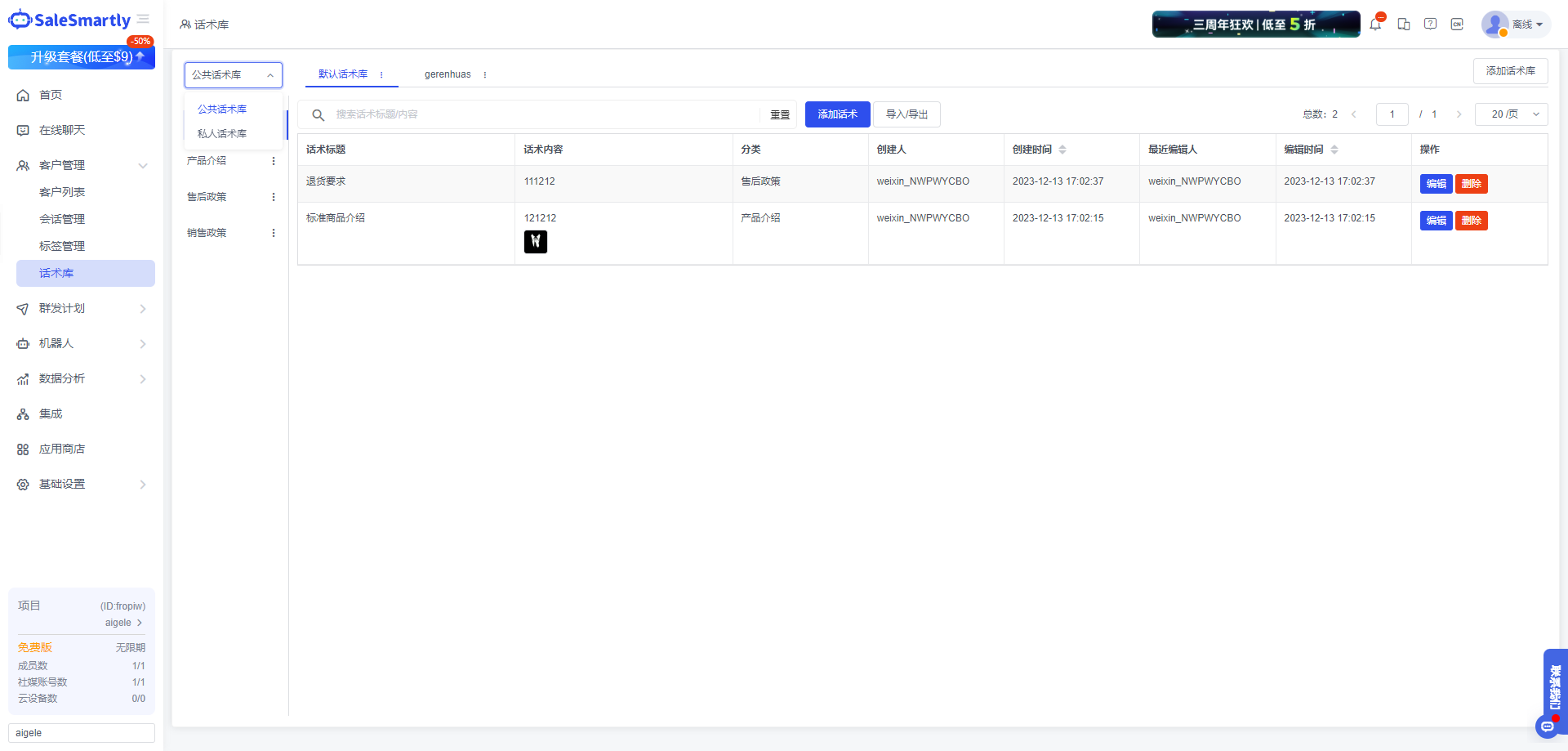This screenshot has height=751, width=1568.
Task: Select 私人话术库 from dropdown list
Action: coord(222,134)
